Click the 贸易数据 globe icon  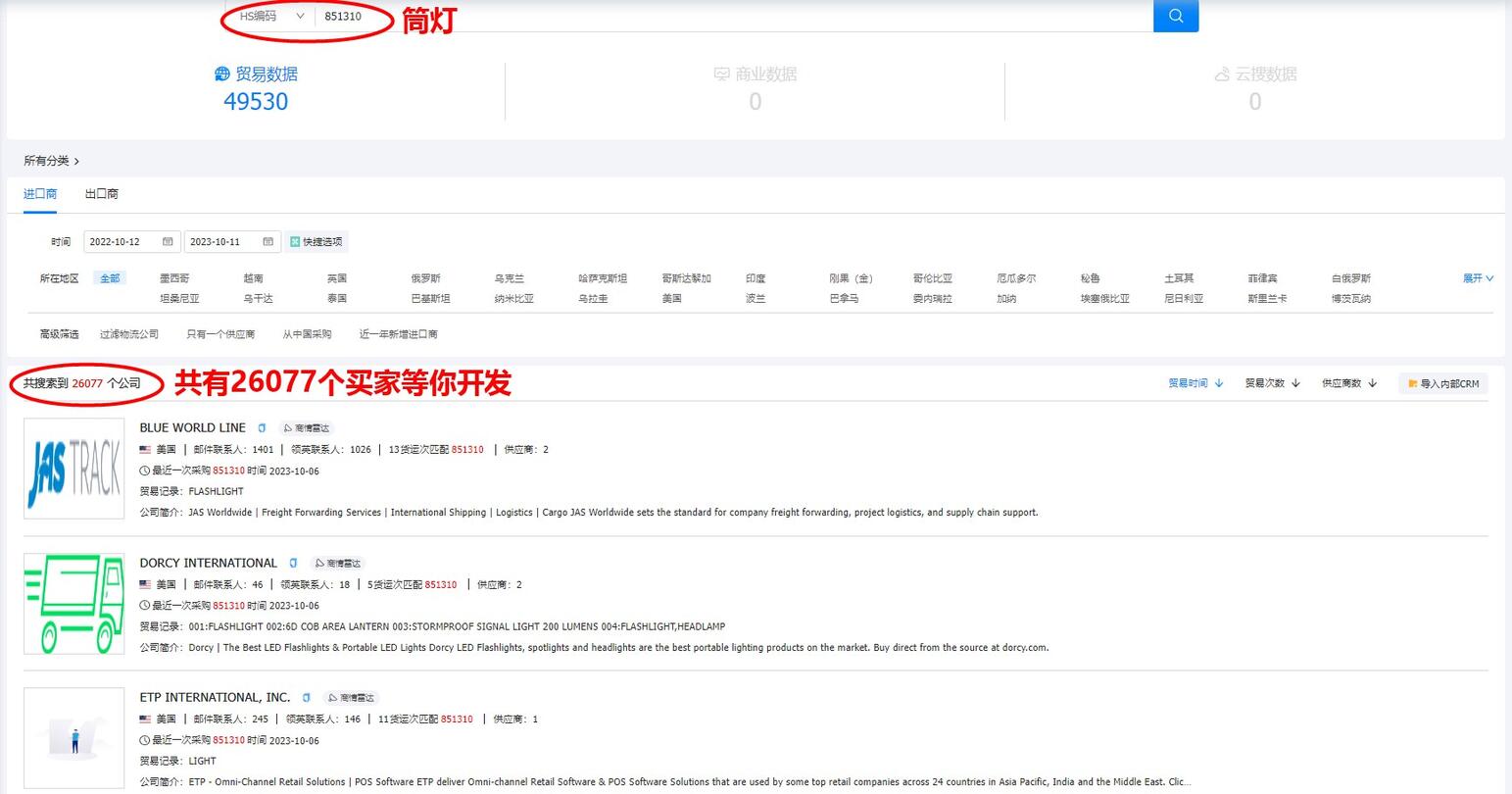pyautogui.click(x=222, y=74)
